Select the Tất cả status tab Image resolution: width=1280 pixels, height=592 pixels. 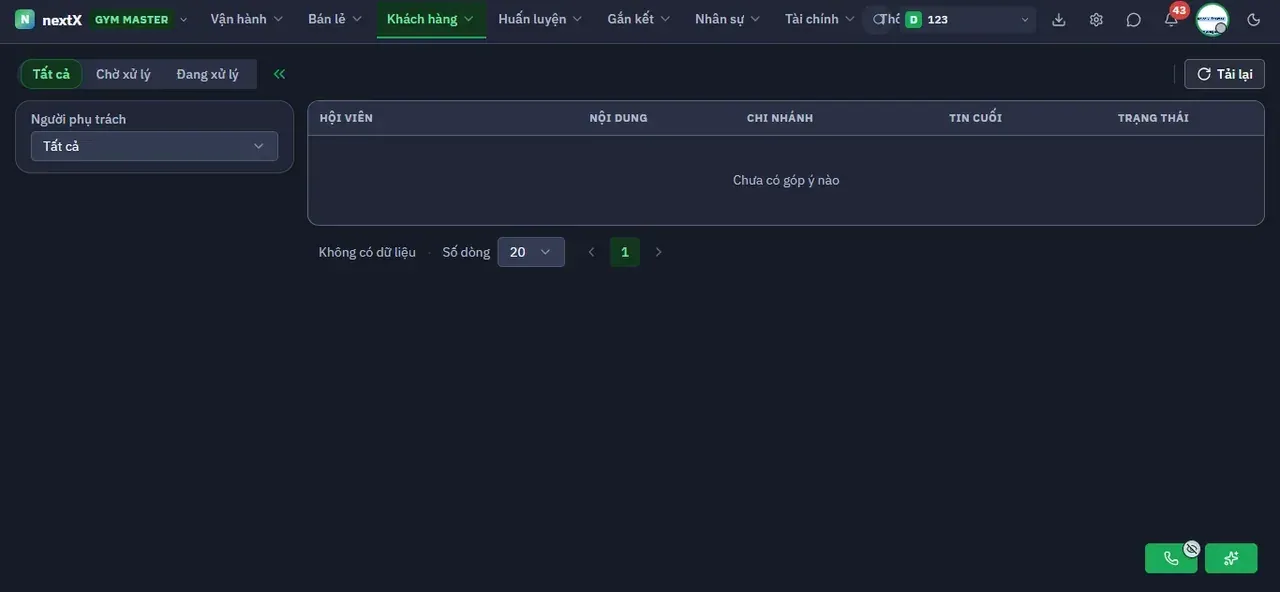coord(51,74)
